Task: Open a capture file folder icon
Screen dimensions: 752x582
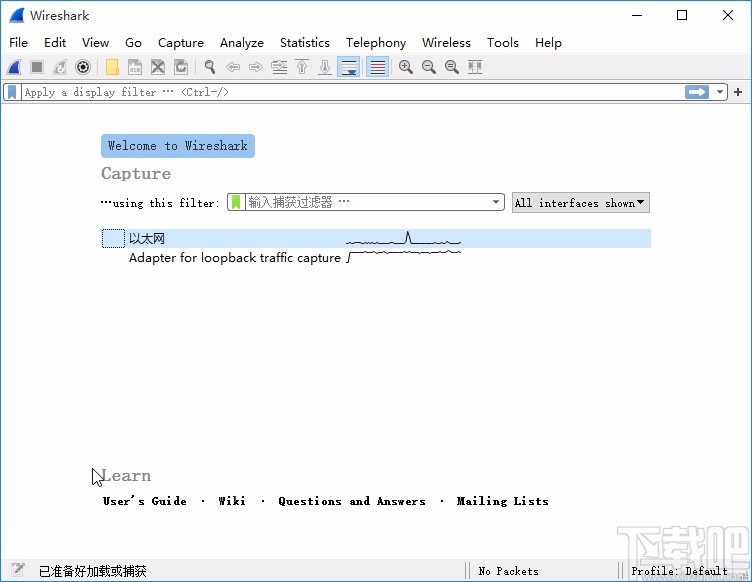Action: (x=112, y=67)
